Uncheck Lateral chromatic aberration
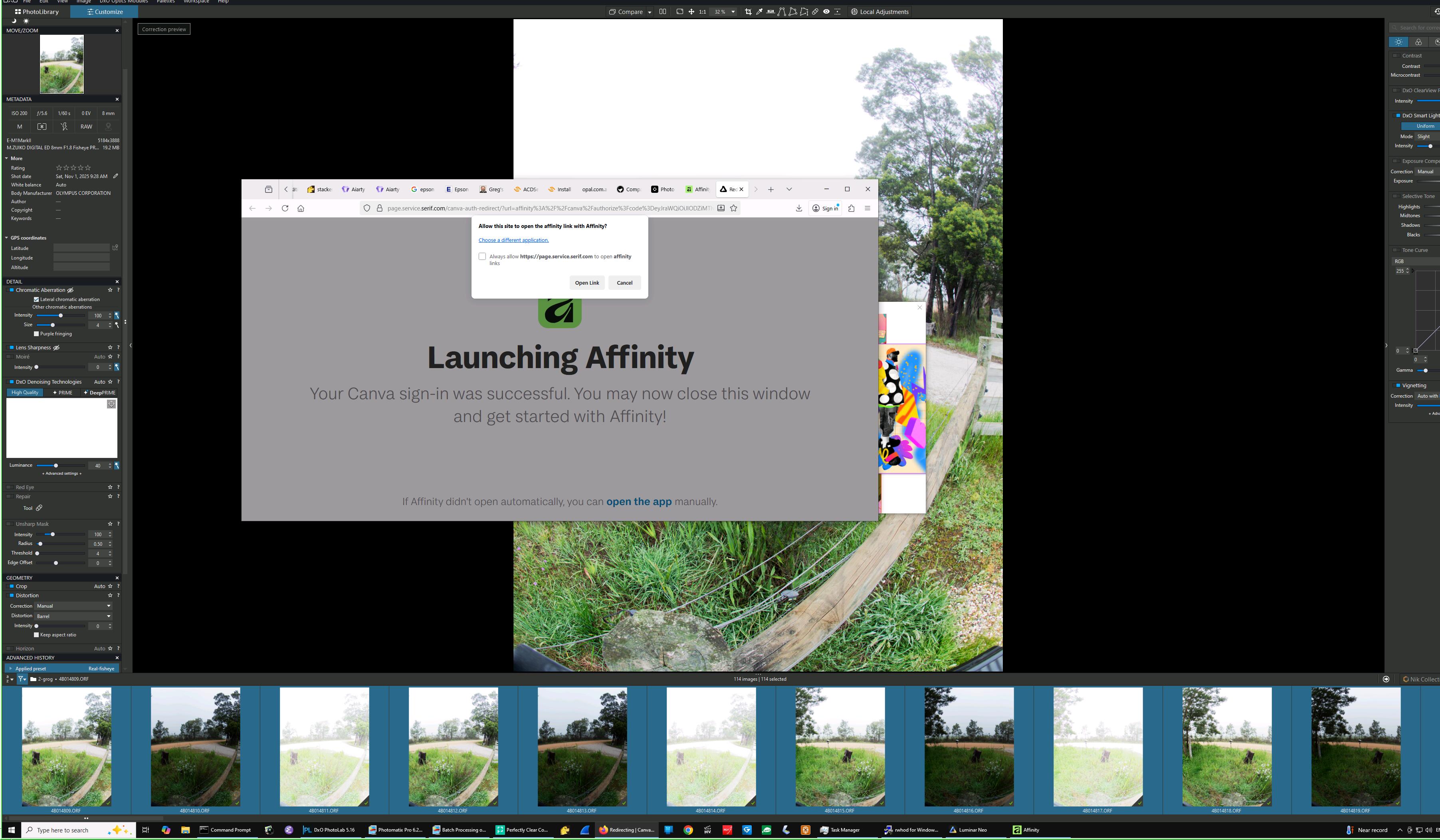The height and width of the screenshot is (840, 1440). [37, 299]
